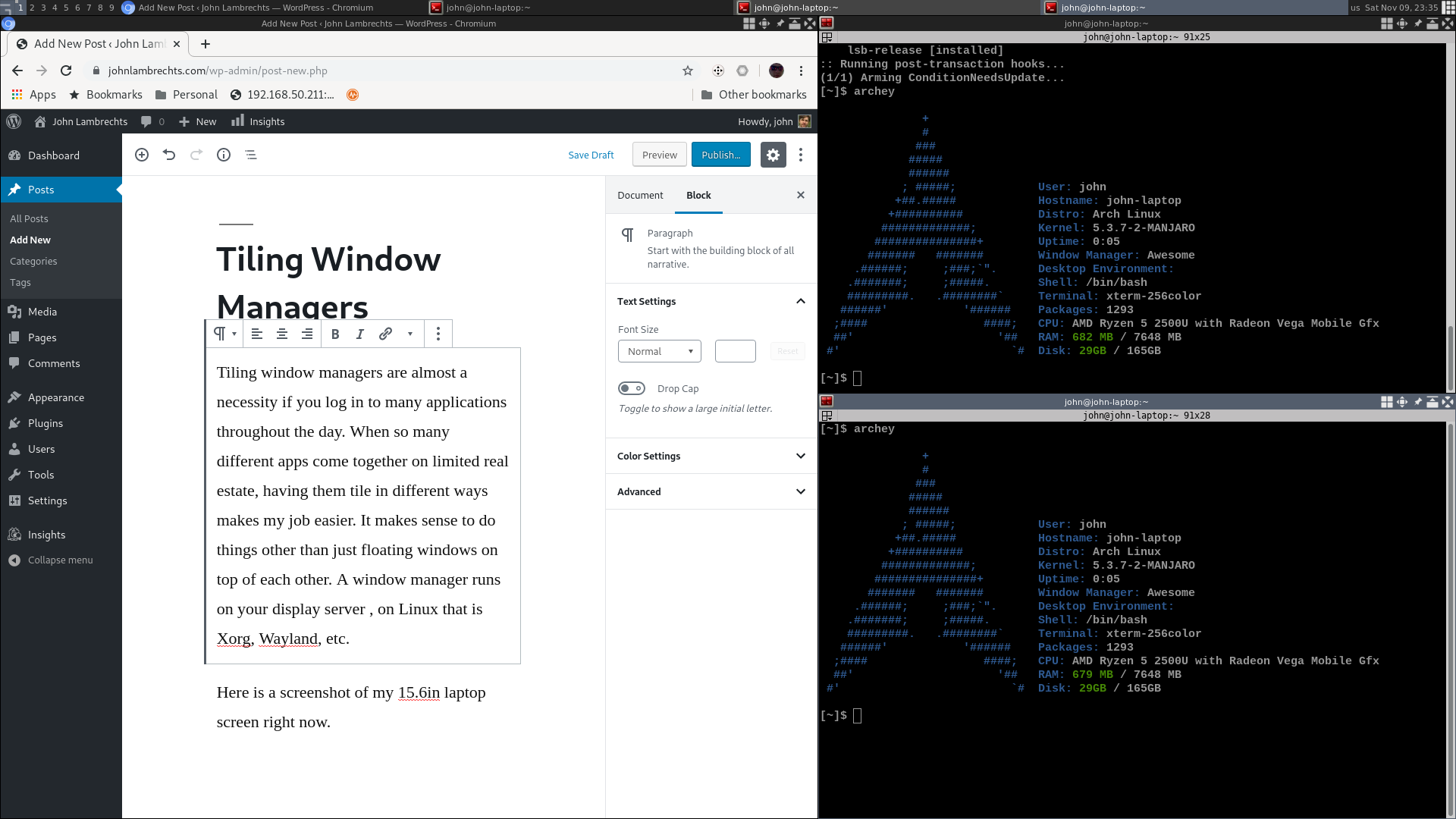
Task: Open a new browser tab
Action: coord(206,44)
